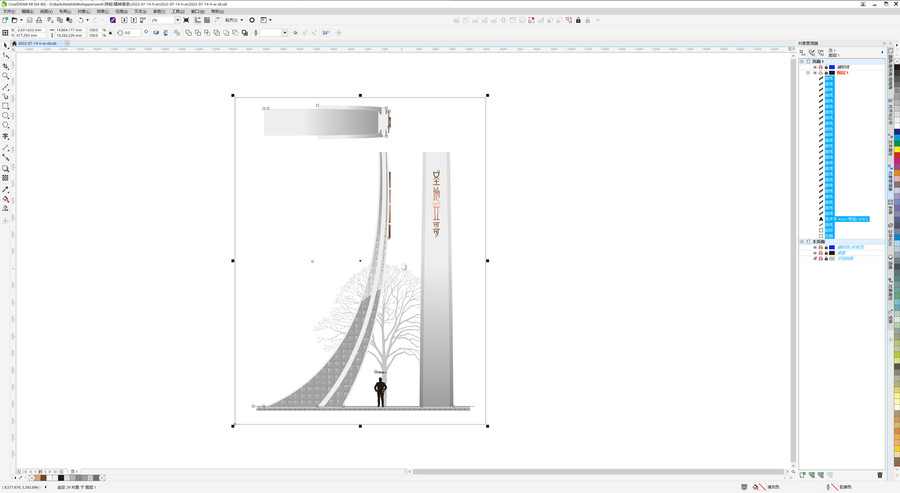Open the application launcher dropdown arrow
This screenshot has width=900, height=493.
270,20
